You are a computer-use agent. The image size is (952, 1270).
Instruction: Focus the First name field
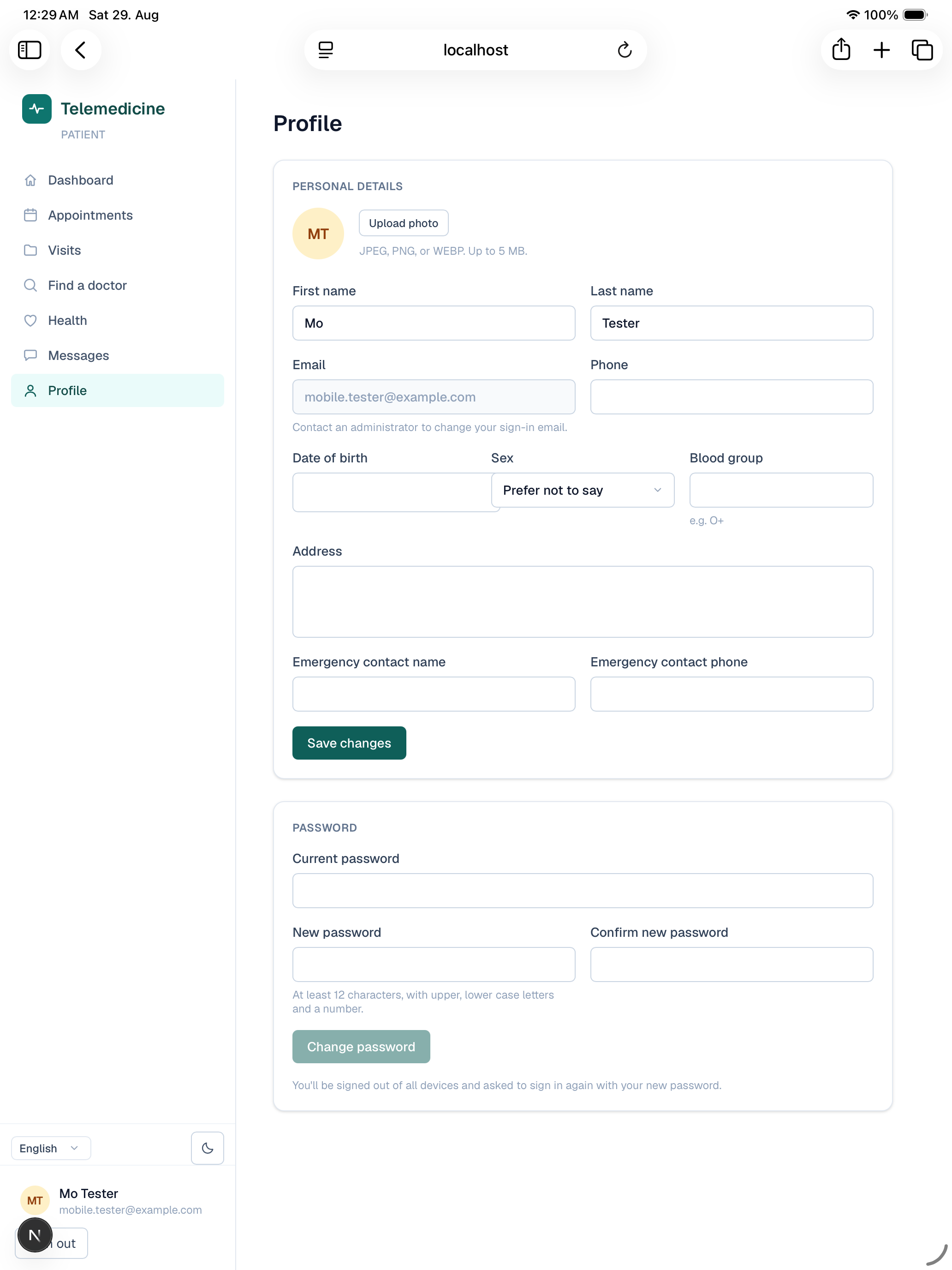point(433,323)
